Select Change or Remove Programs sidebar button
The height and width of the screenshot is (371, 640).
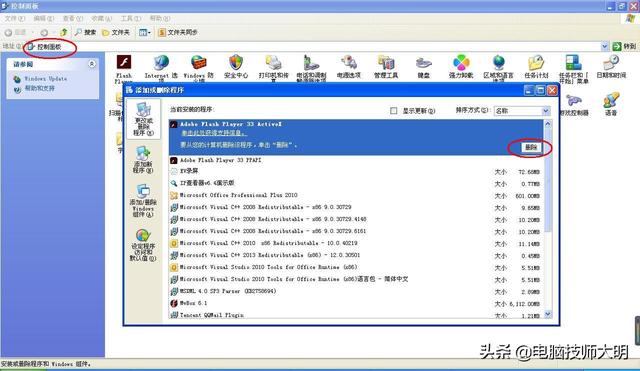pyautogui.click(x=143, y=119)
